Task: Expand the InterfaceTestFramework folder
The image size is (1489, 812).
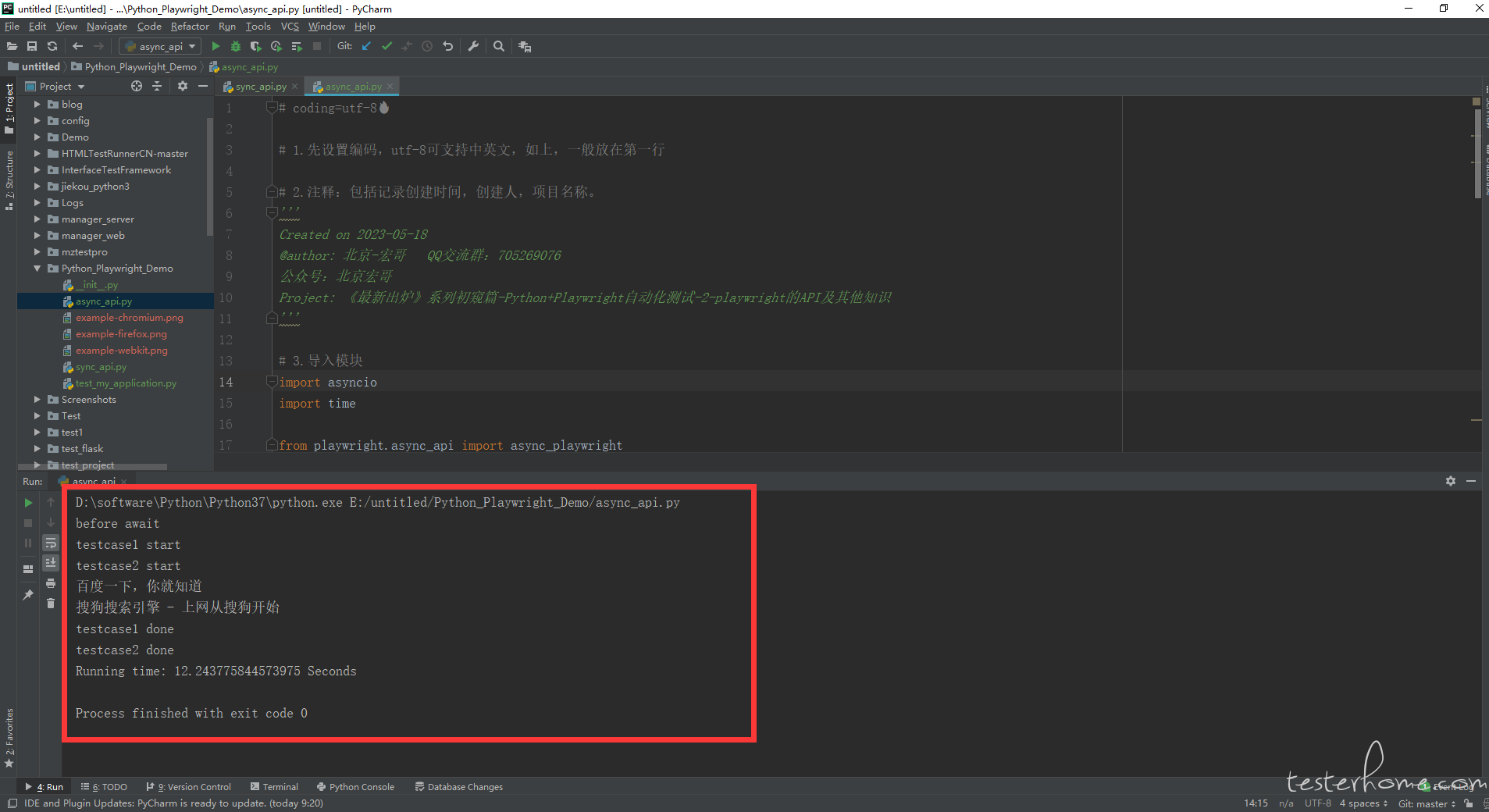Action: tap(37, 169)
